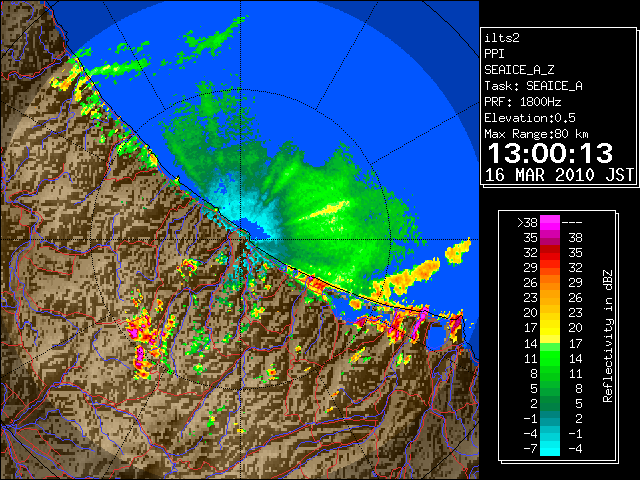Click the "---" legend label
Viewport: 640px width, 480px height.
pos(572,223)
